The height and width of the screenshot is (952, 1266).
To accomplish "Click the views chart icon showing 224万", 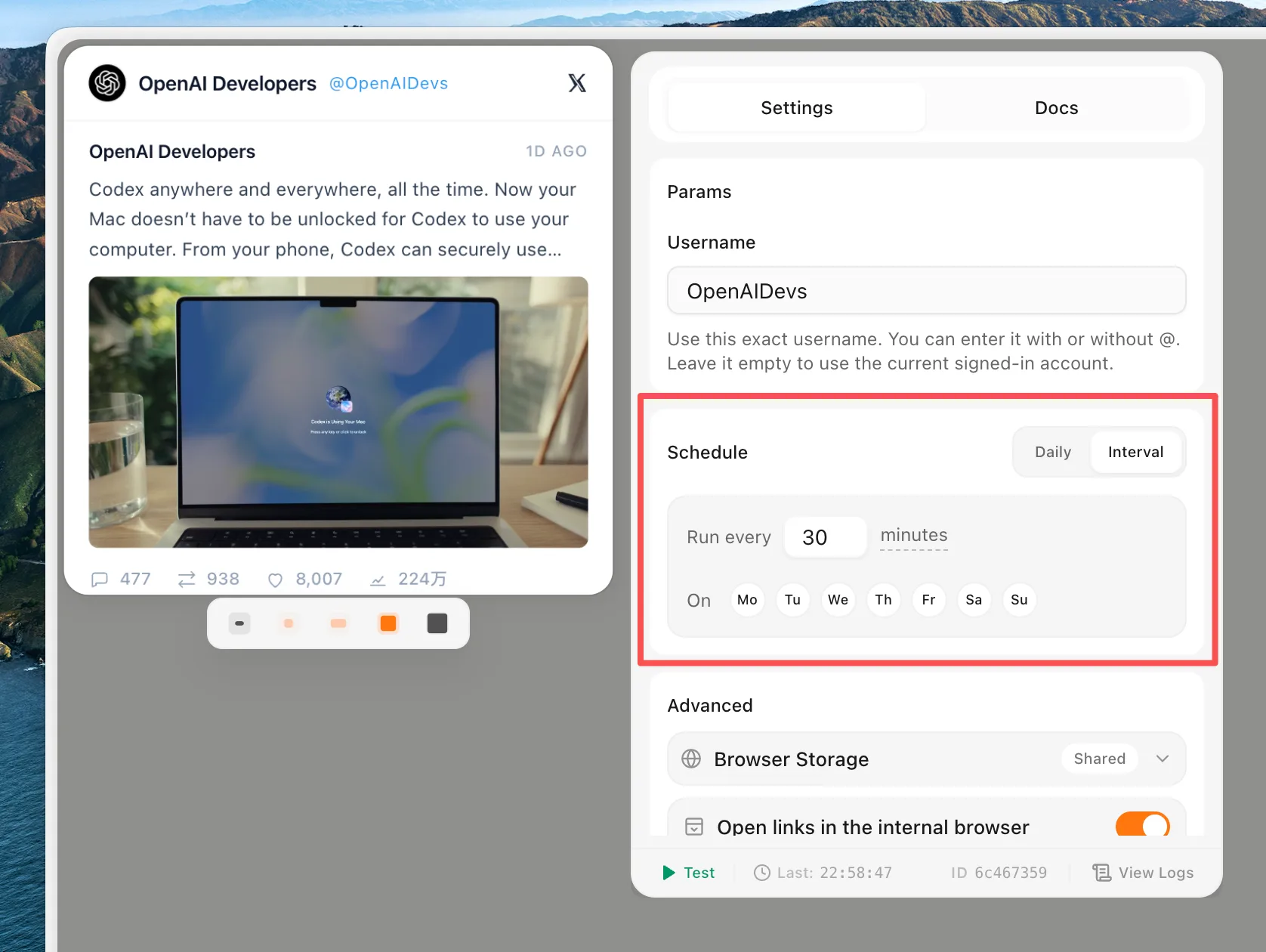I will click(378, 580).
